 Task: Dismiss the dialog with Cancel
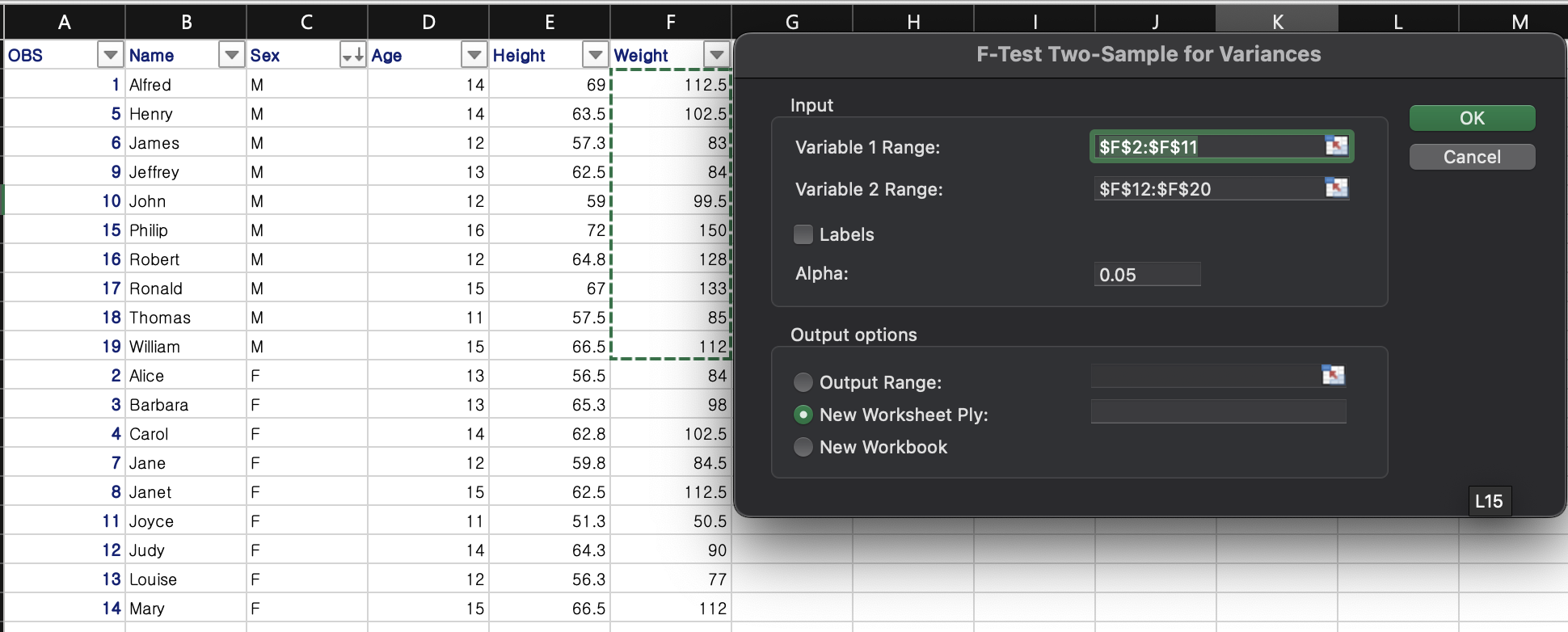(x=1472, y=157)
